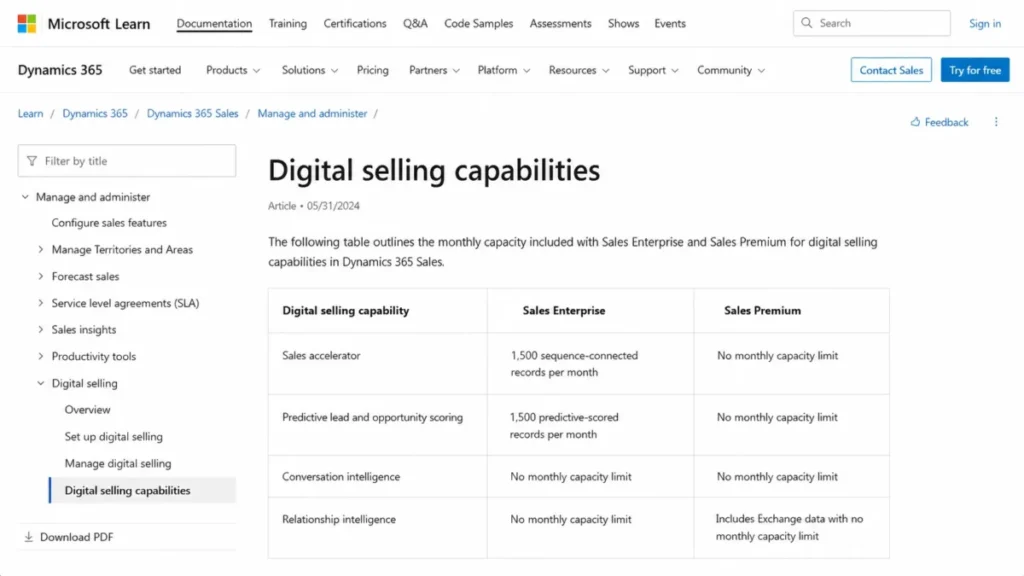Screen dimensions: 1024x576
Task: Expand Service level agreements (SLA)
Action: tap(40, 303)
